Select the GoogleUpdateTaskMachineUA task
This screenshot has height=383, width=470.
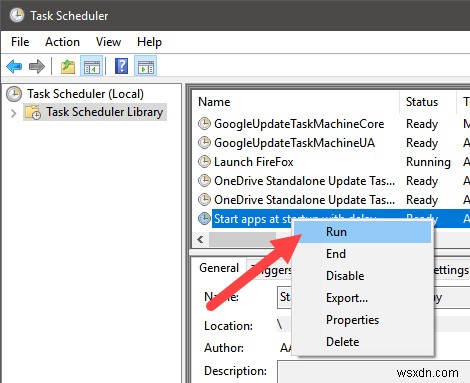click(x=294, y=143)
